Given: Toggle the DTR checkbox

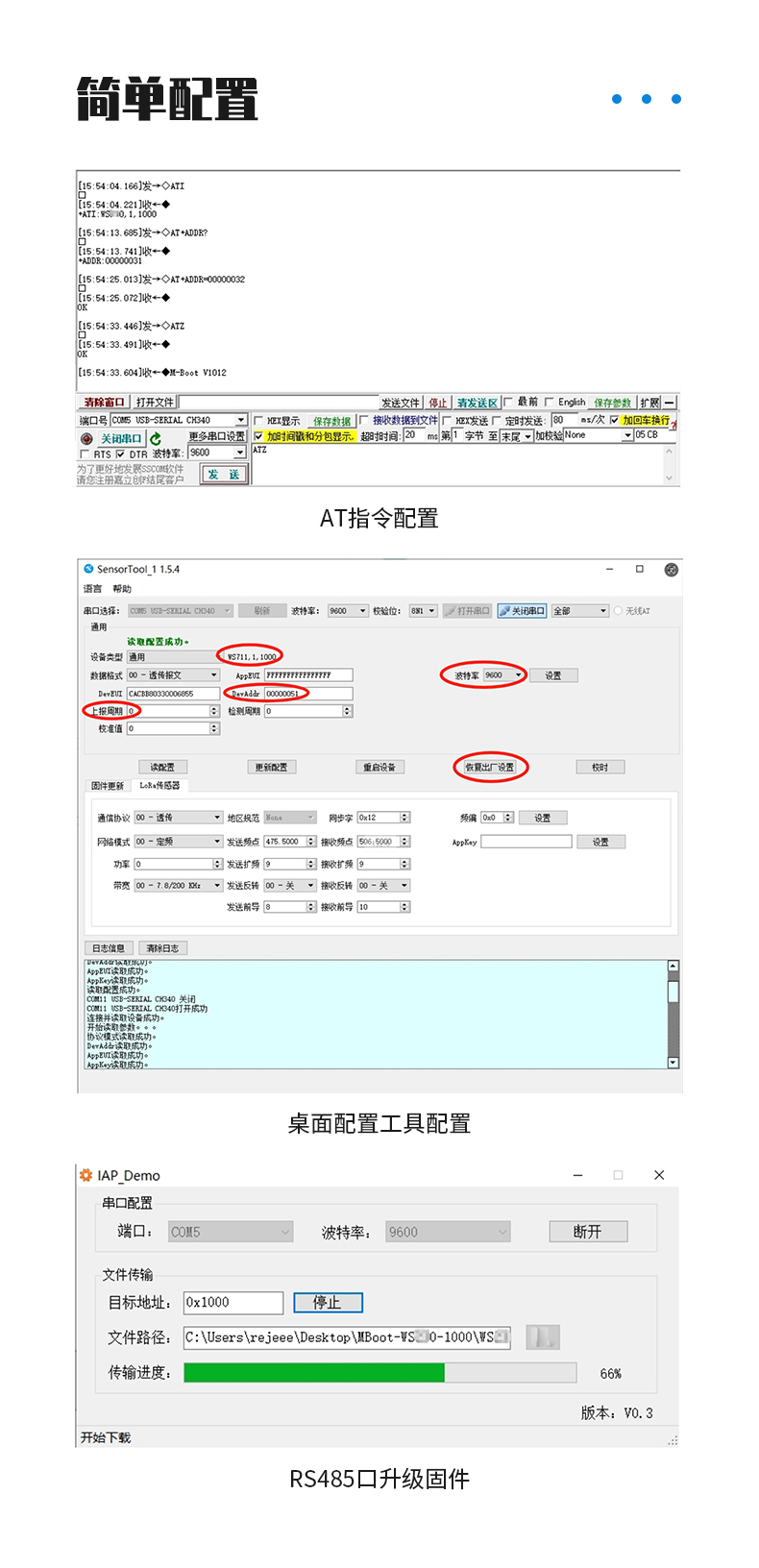Looking at the screenshot, I should (121, 454).
